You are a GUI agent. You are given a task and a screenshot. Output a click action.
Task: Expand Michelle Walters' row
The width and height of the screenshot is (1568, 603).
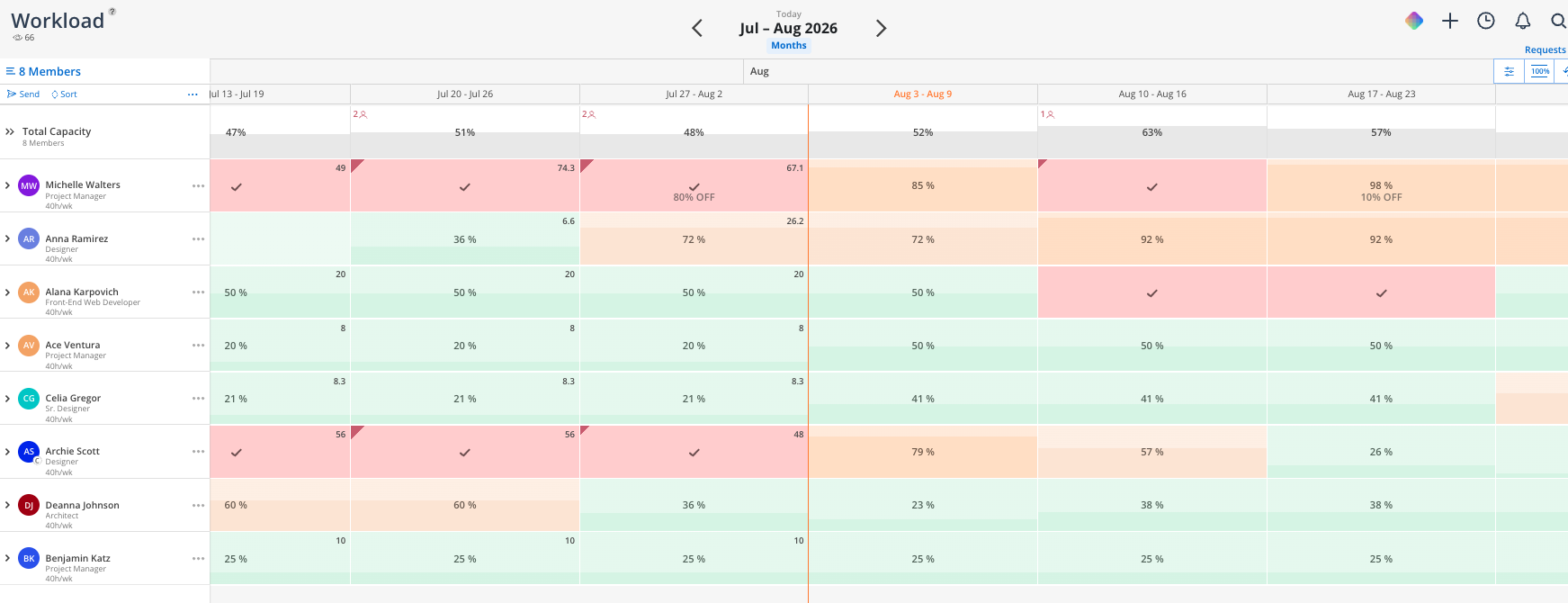coord(8,185)
